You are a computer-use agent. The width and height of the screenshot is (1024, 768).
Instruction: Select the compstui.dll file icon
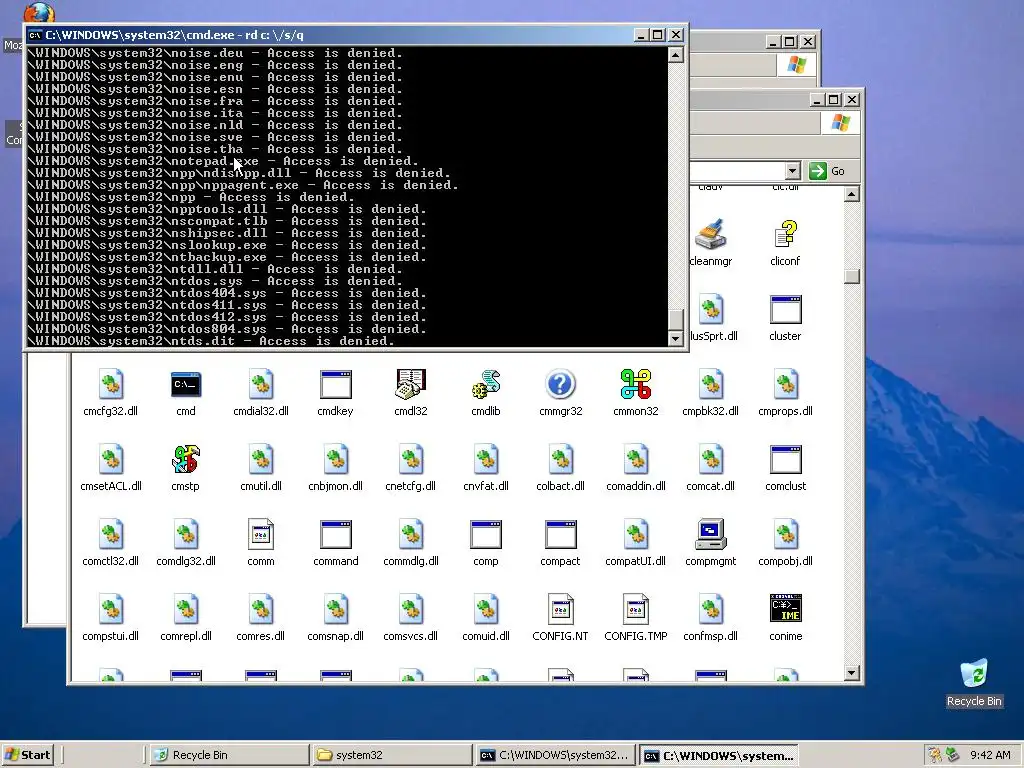110,609
